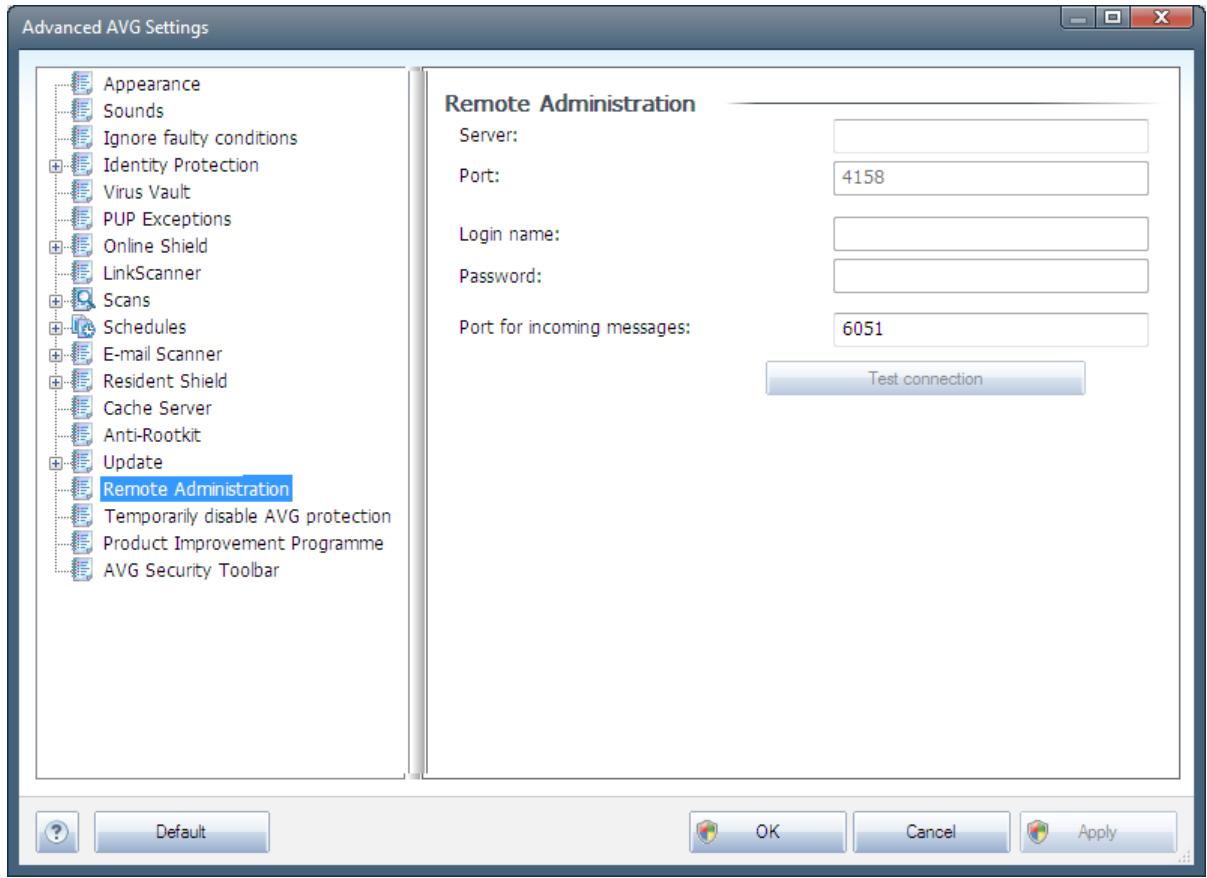Screen dimensions: 1207x878
Task: Select the Online Shield label
Action: click(x=156, y=246)
